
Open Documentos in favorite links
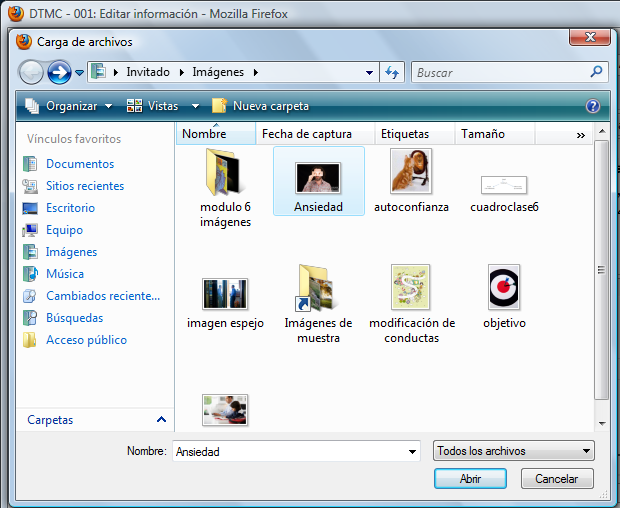[79, 164]
